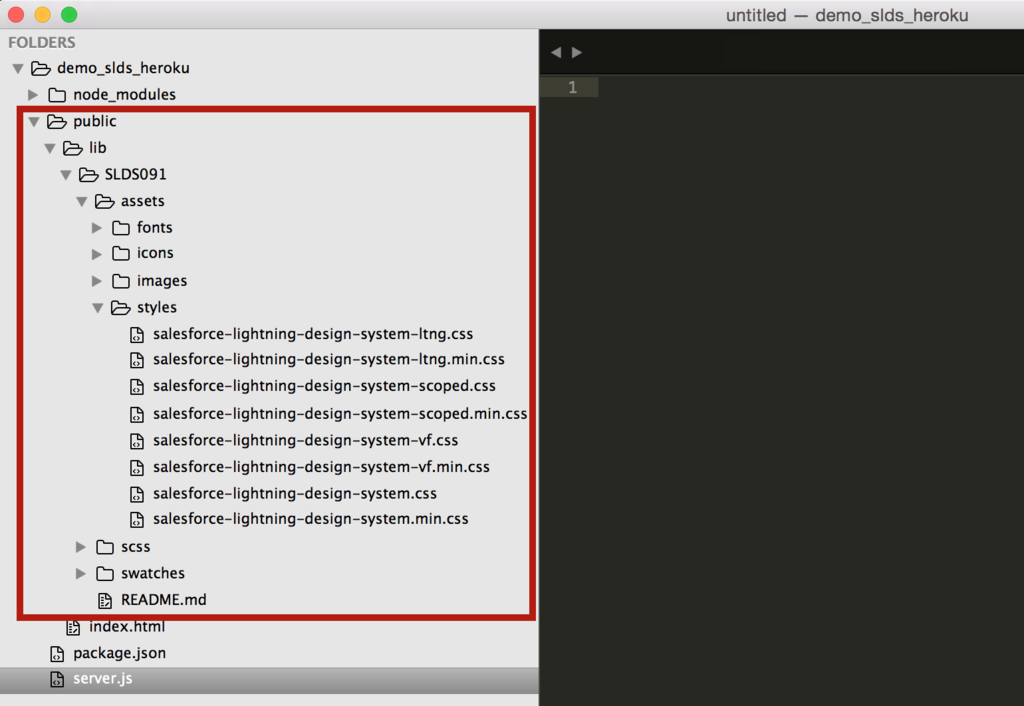Viewport: 1024px width, 706px height.
Task: Click the back navigation arrow above the editor
Action: tap(557, 51)
